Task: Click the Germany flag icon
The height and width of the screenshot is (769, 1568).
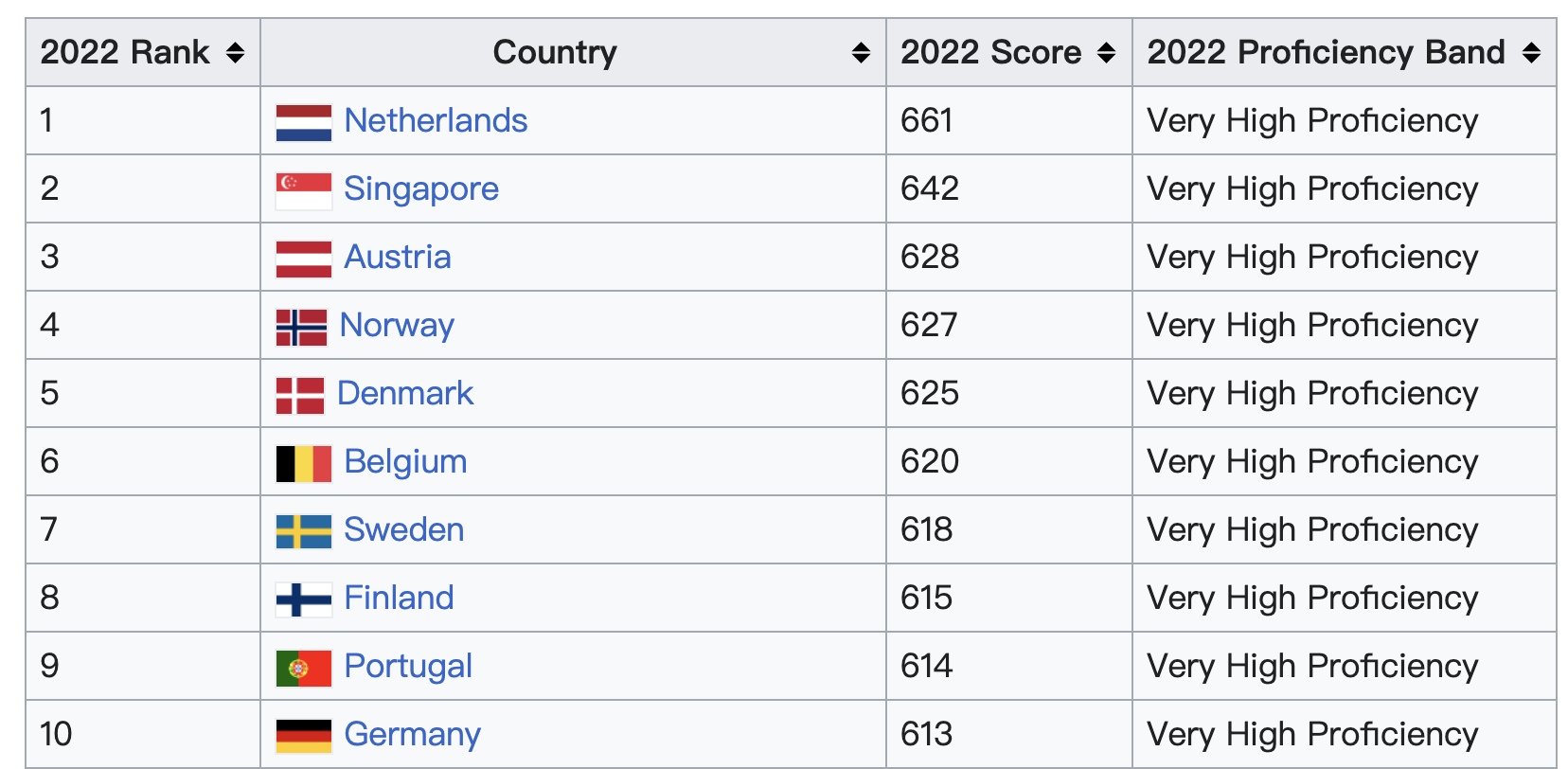Action: point(303,736)
